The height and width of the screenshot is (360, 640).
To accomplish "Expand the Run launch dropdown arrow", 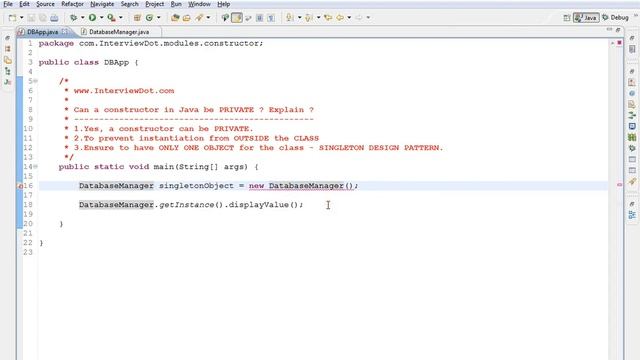I will (102, 18).
